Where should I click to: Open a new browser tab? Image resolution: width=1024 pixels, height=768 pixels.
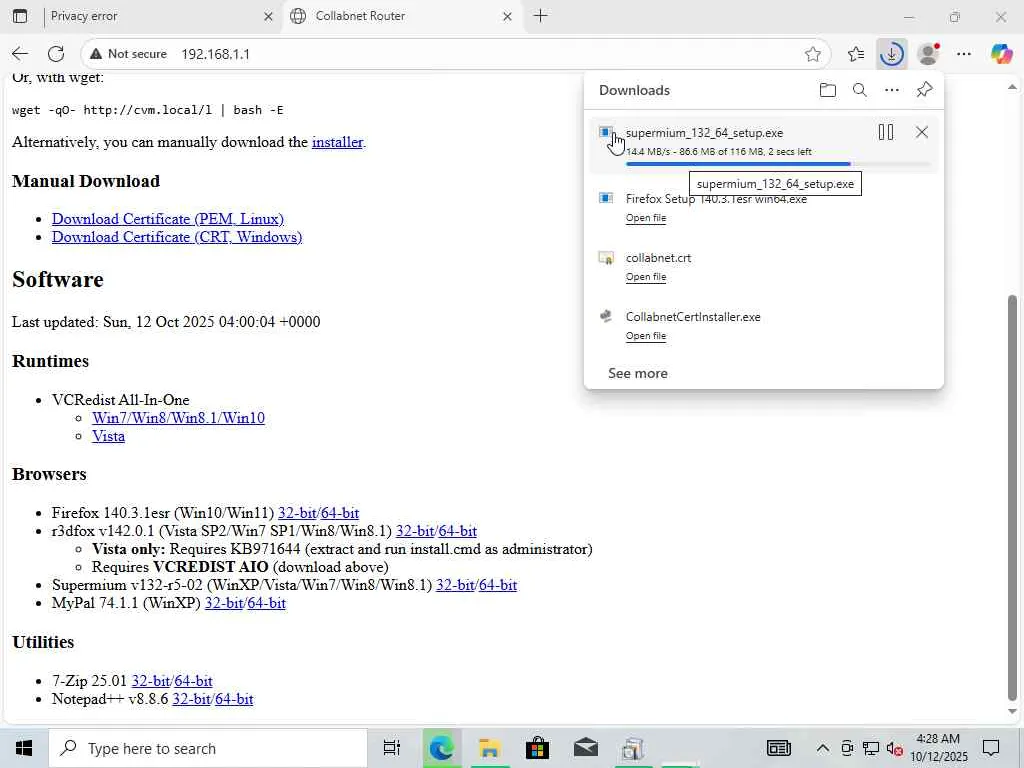click(540, 16)
